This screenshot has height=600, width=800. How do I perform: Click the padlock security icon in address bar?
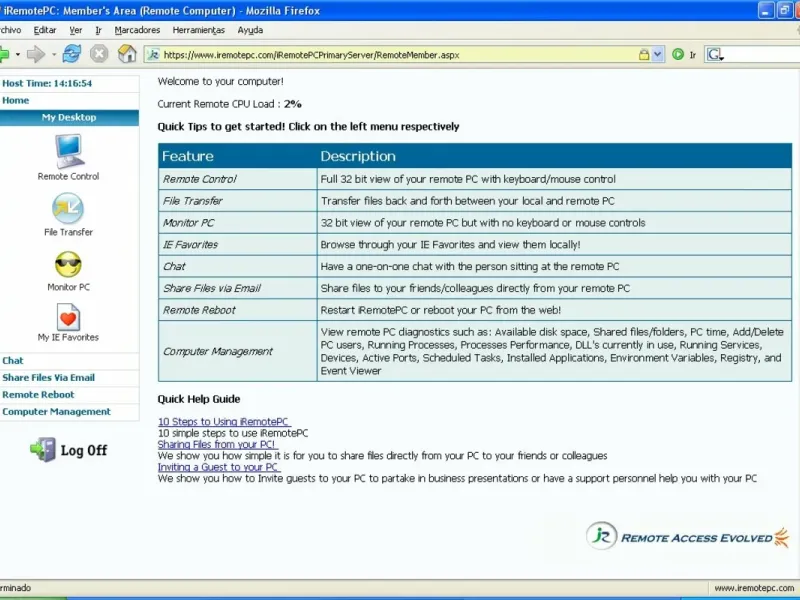pyautogui.click(x=644, y=55)
